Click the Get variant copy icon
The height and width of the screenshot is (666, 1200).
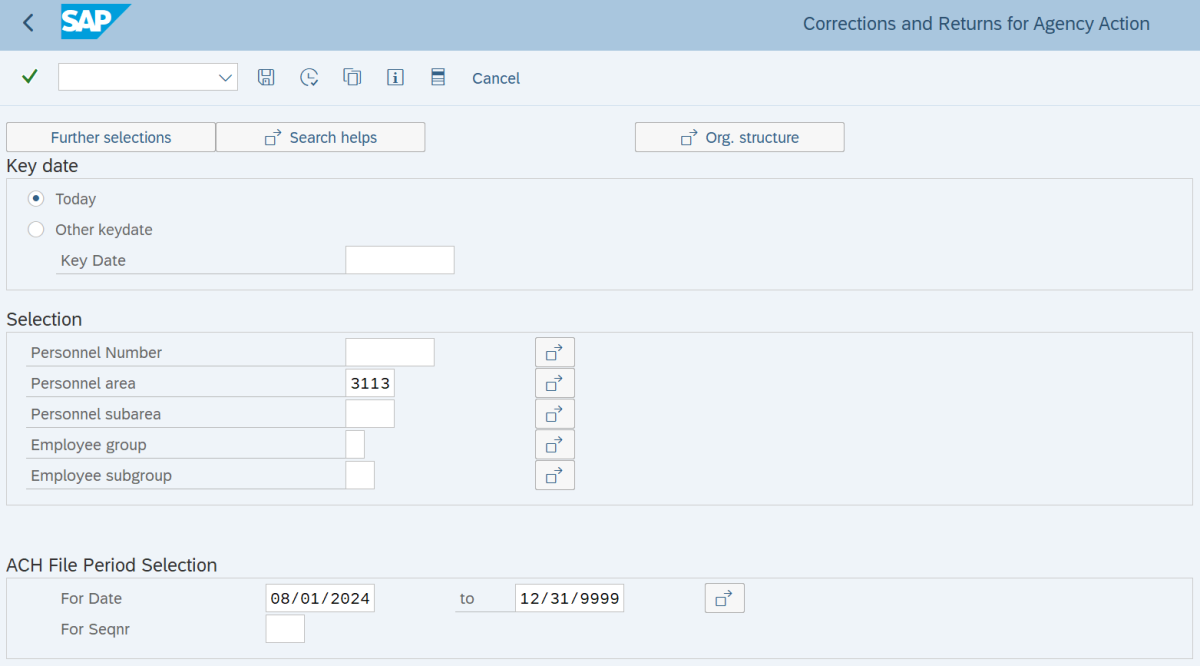(352, 77)
